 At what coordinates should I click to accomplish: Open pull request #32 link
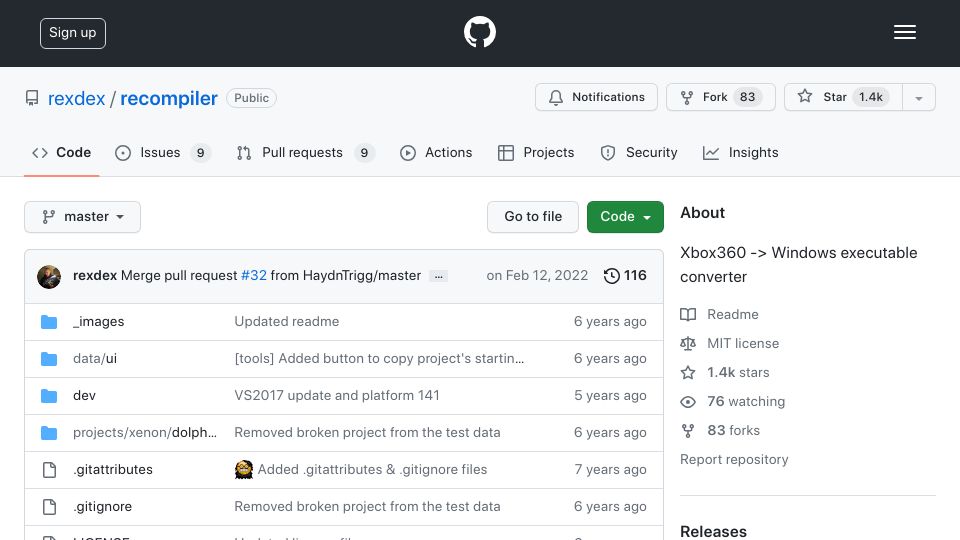pos(253,276)
